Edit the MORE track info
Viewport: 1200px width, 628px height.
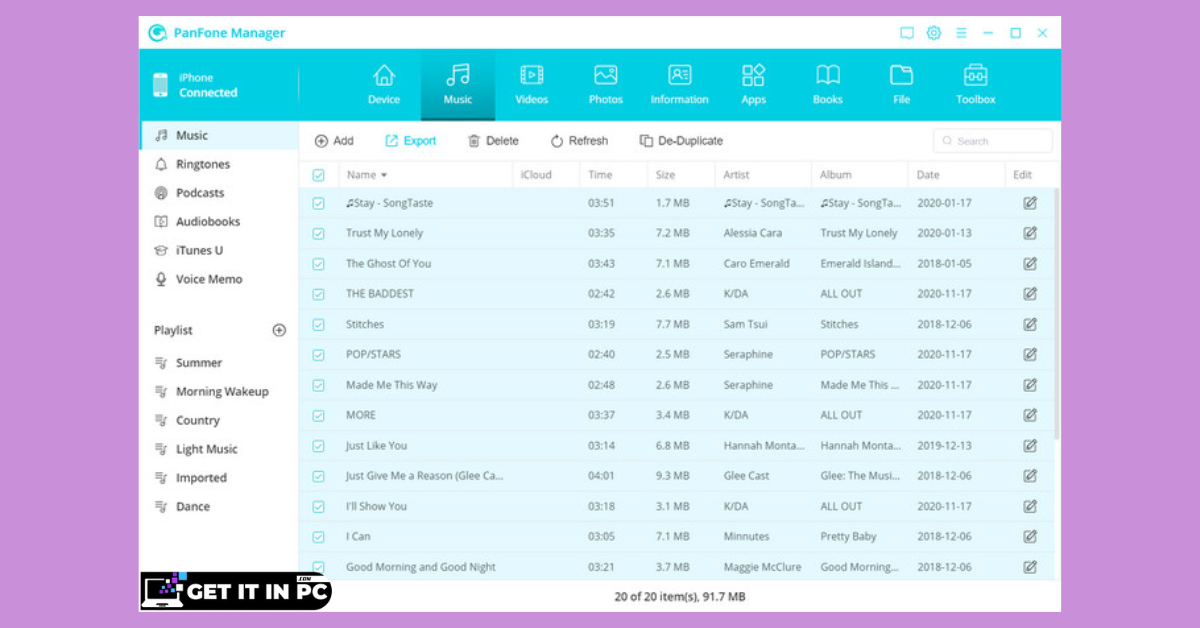[x=1030, y=415]
